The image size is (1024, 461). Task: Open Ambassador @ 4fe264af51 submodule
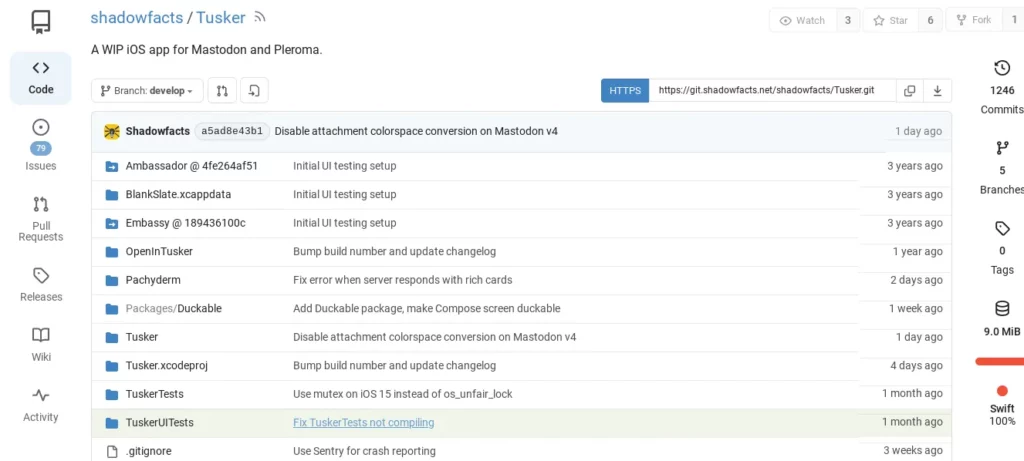coord(191,166)
